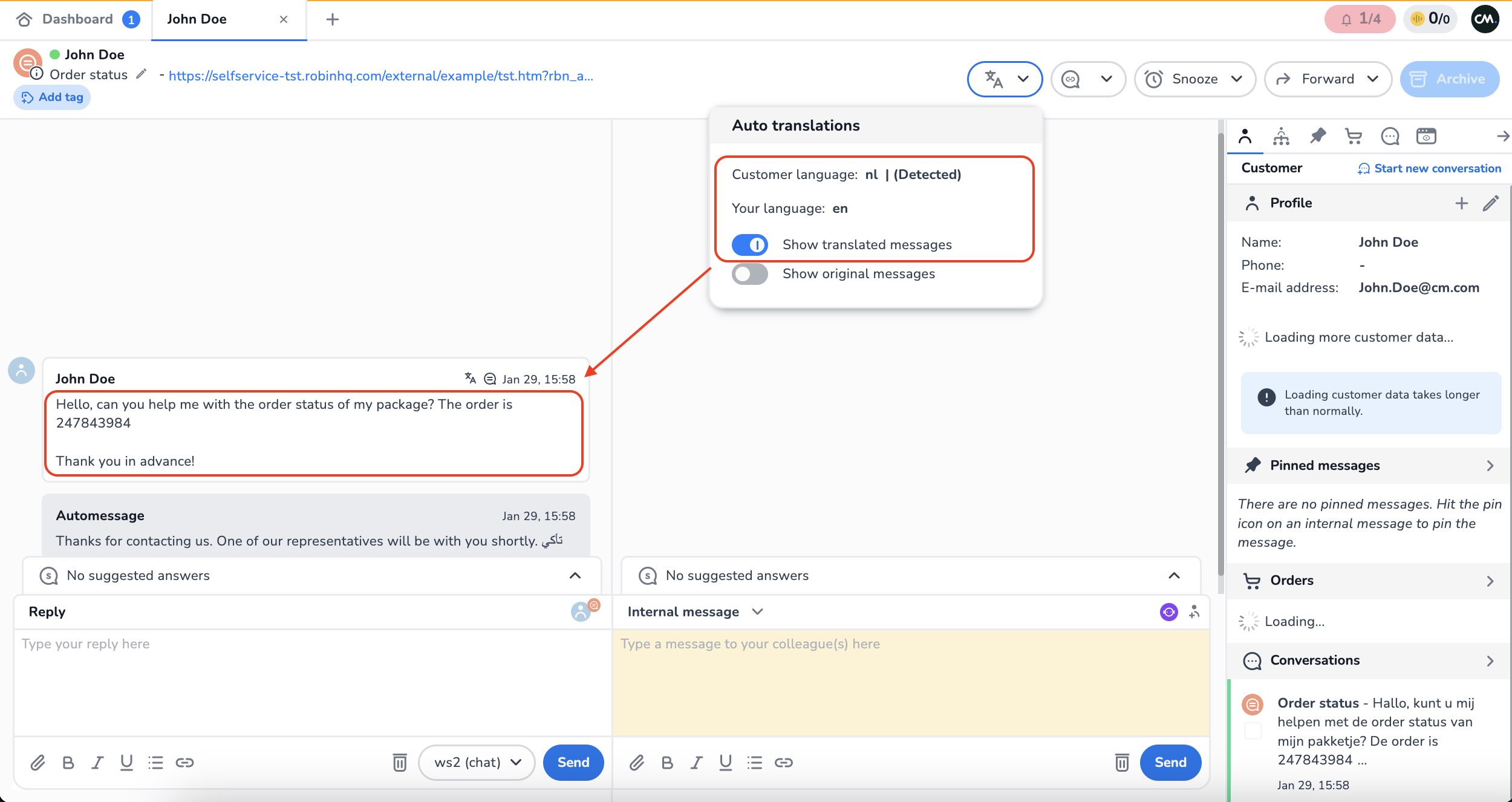Switch to the Dashboard tab
The image size is (1512, 802).
coord(77,19)
